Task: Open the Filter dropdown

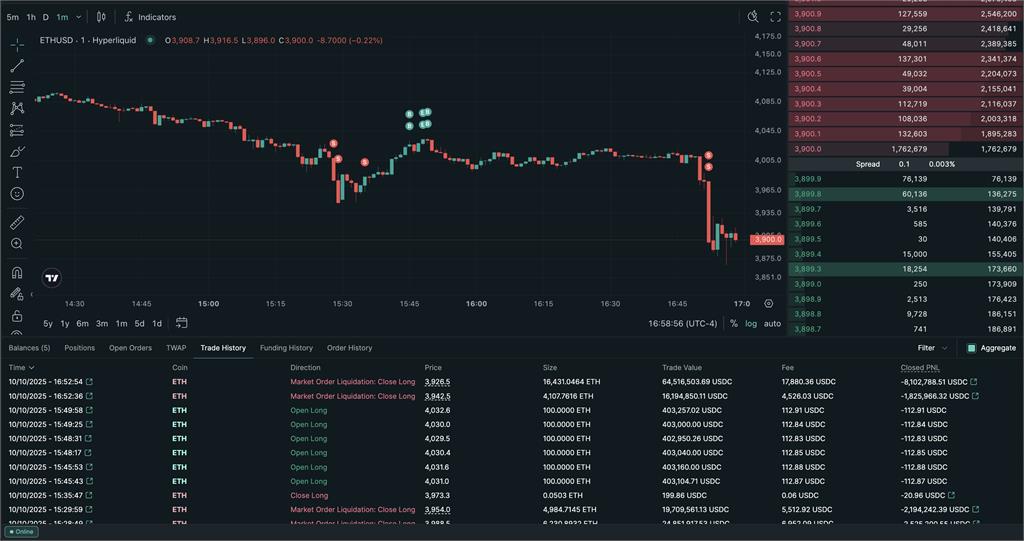Action: tap(932, 348)
